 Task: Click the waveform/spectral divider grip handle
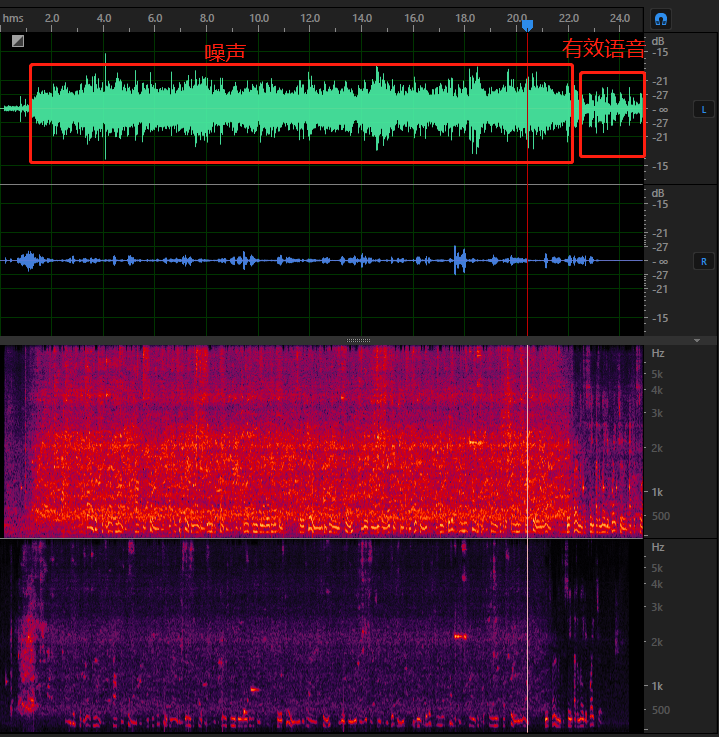pos(359,340)
